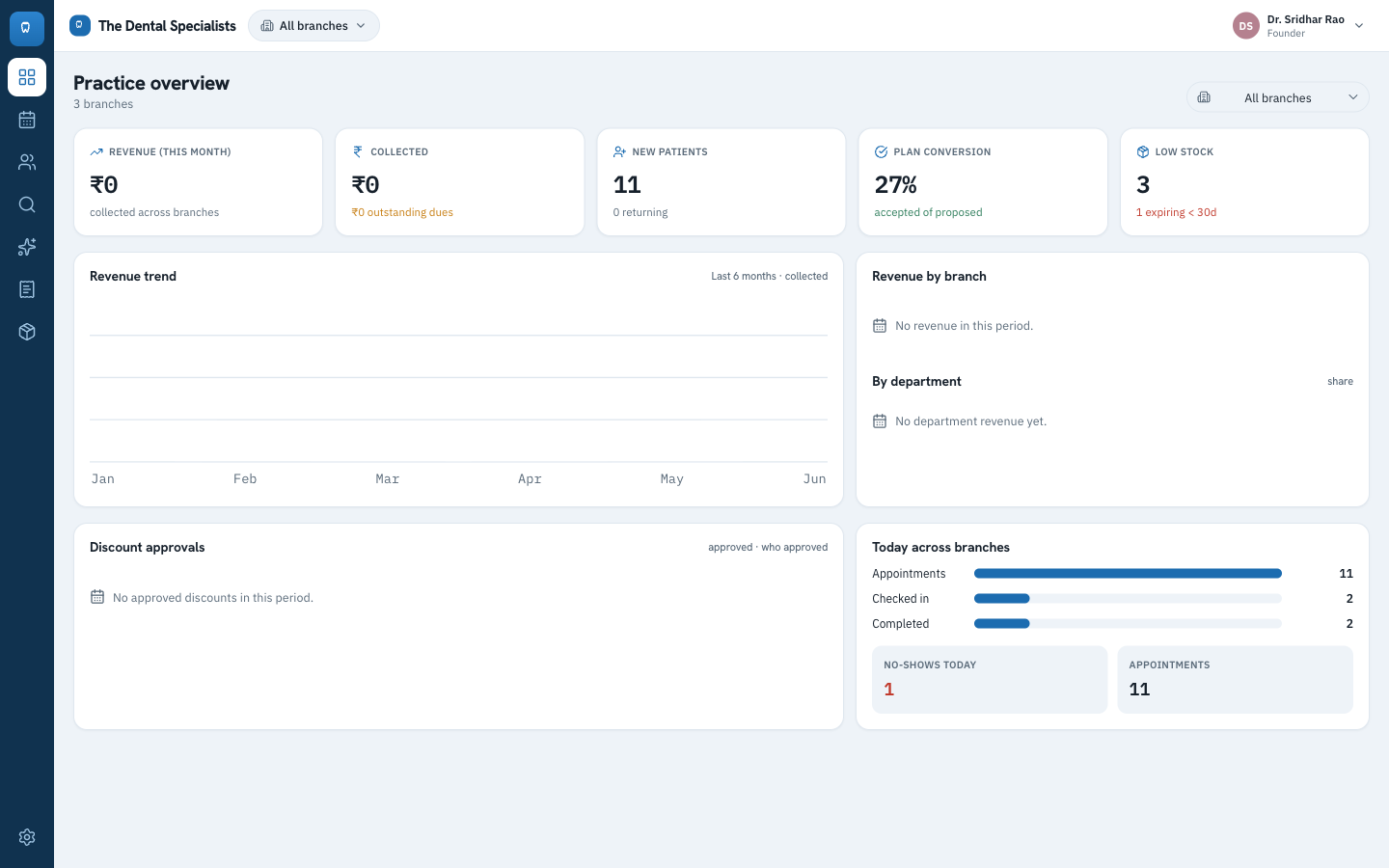This screenshot has height=868, width=1389.
Task: Click the calendar icon beside No approved discounts
Action: [97, 597]
